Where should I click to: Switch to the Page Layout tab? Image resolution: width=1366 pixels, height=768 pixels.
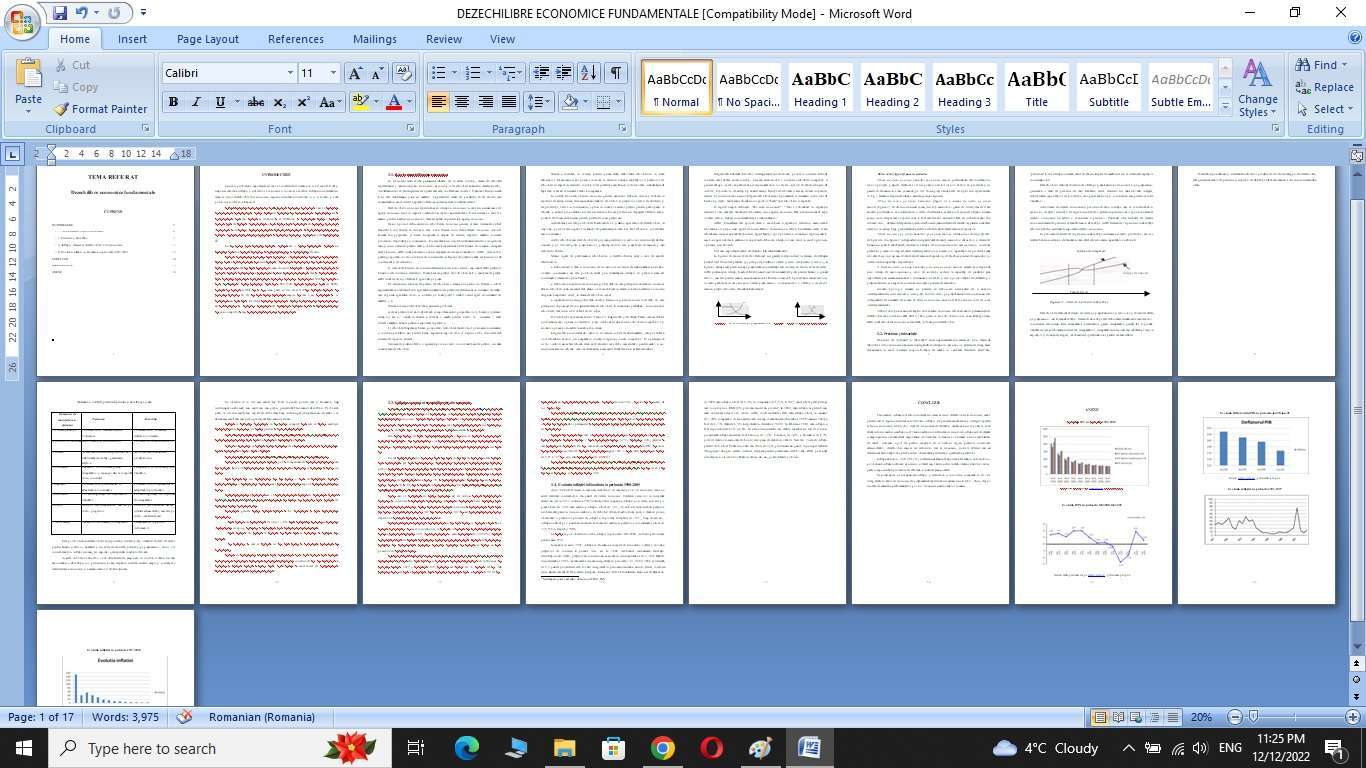(207, 39)
